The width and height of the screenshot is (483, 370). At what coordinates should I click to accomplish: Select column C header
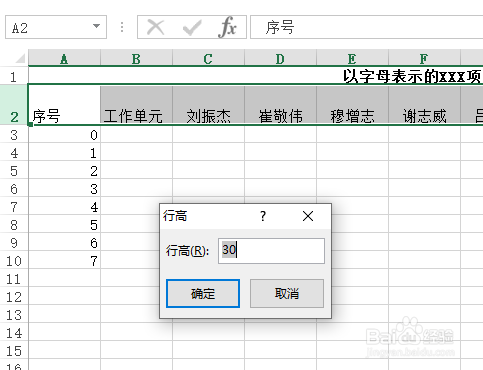pos(208,59)
